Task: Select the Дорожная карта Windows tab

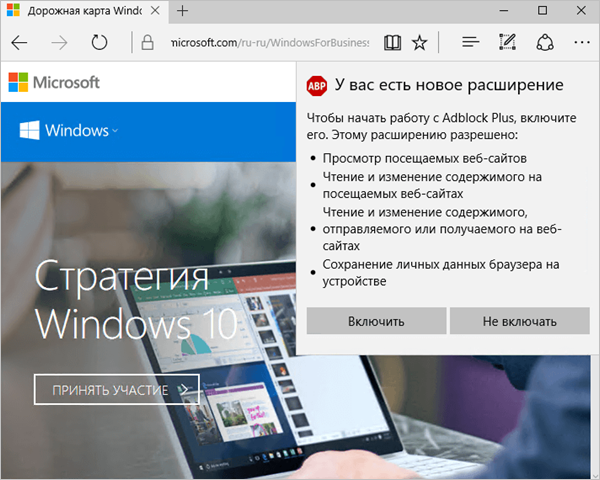Action: pyautogui.click(x=85, y=11)
